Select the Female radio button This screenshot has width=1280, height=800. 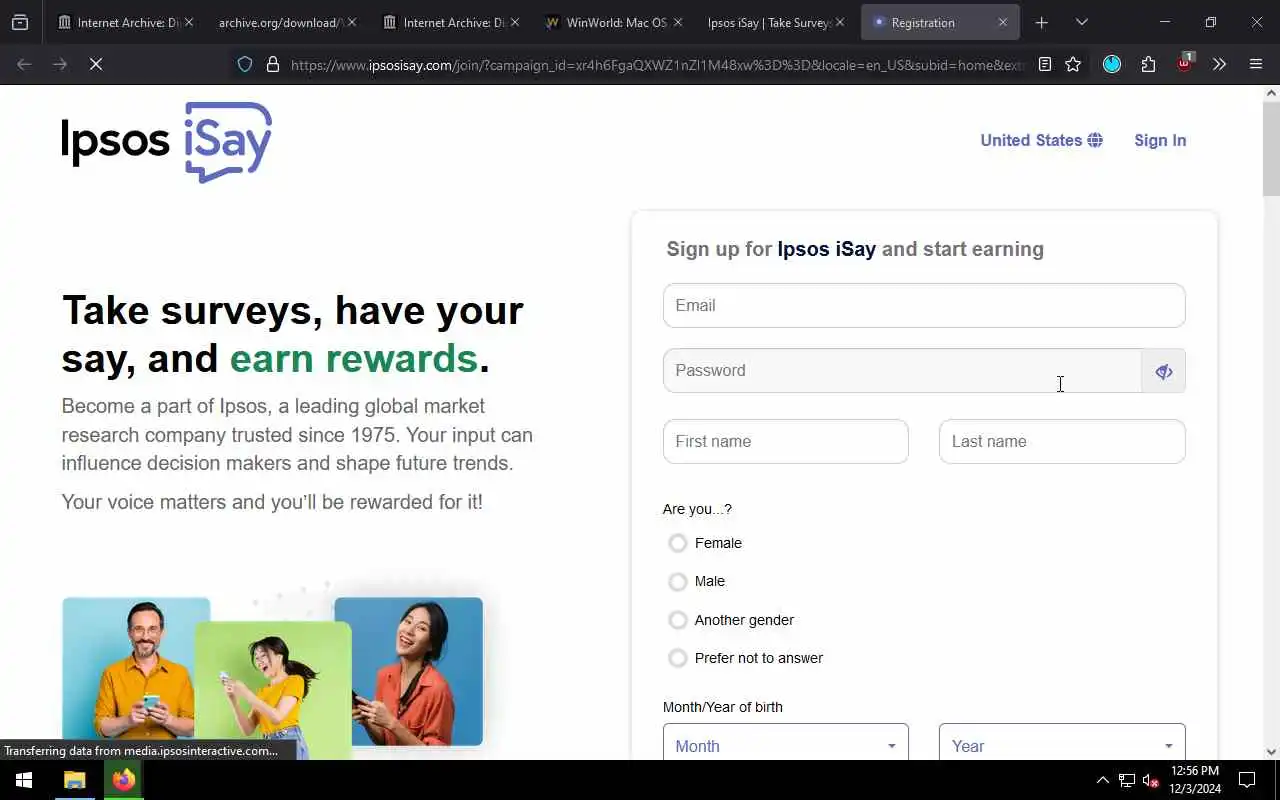pyautogui.click(x=678, y=543)
